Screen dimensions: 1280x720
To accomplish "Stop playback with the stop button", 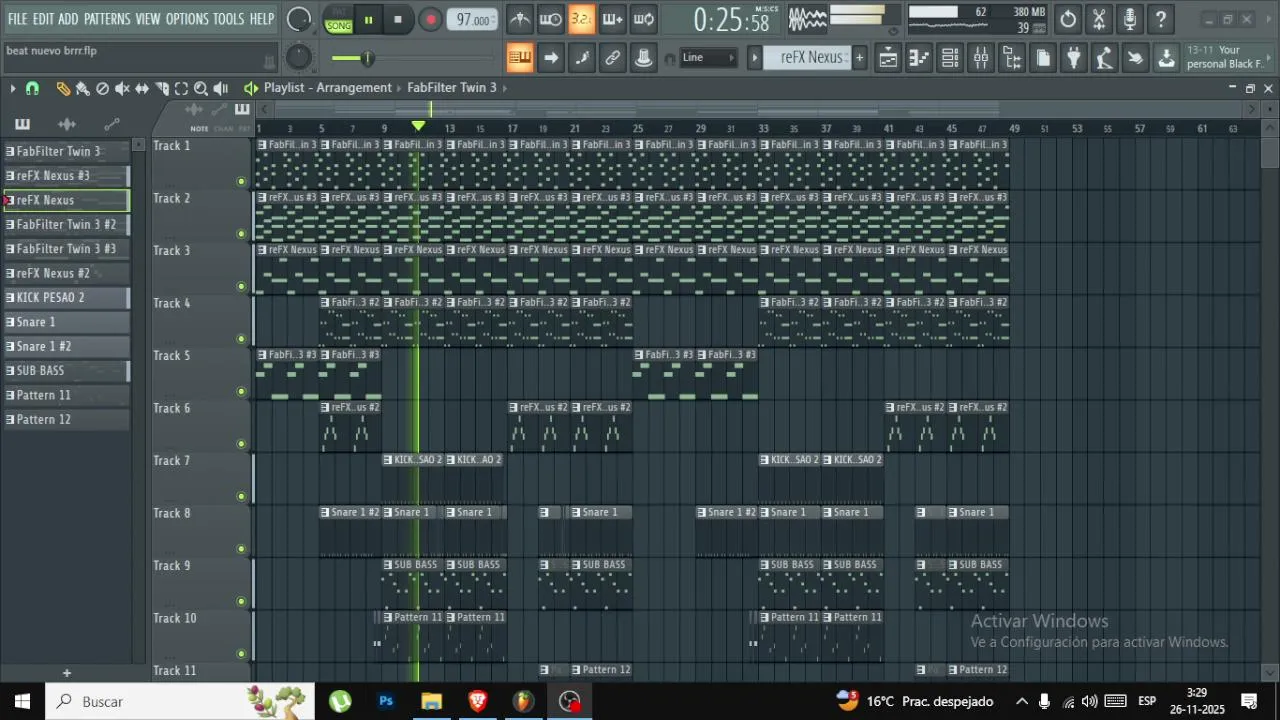I will tap(398, 19).
